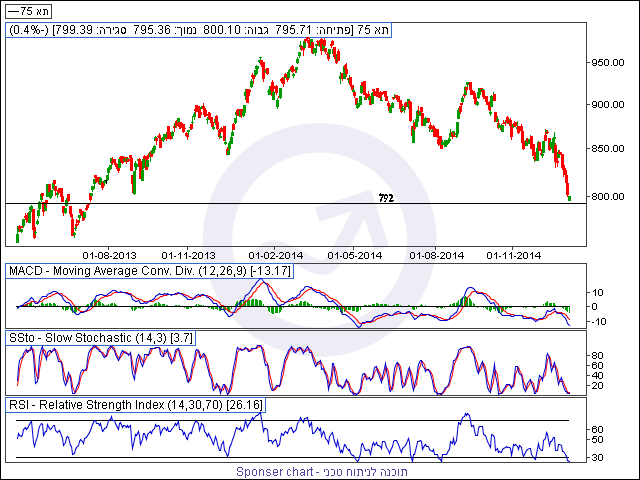This screenshot has height=480, width=640.
Task: Click the RSI Relative Strength Index title
Action: [136, 405]
